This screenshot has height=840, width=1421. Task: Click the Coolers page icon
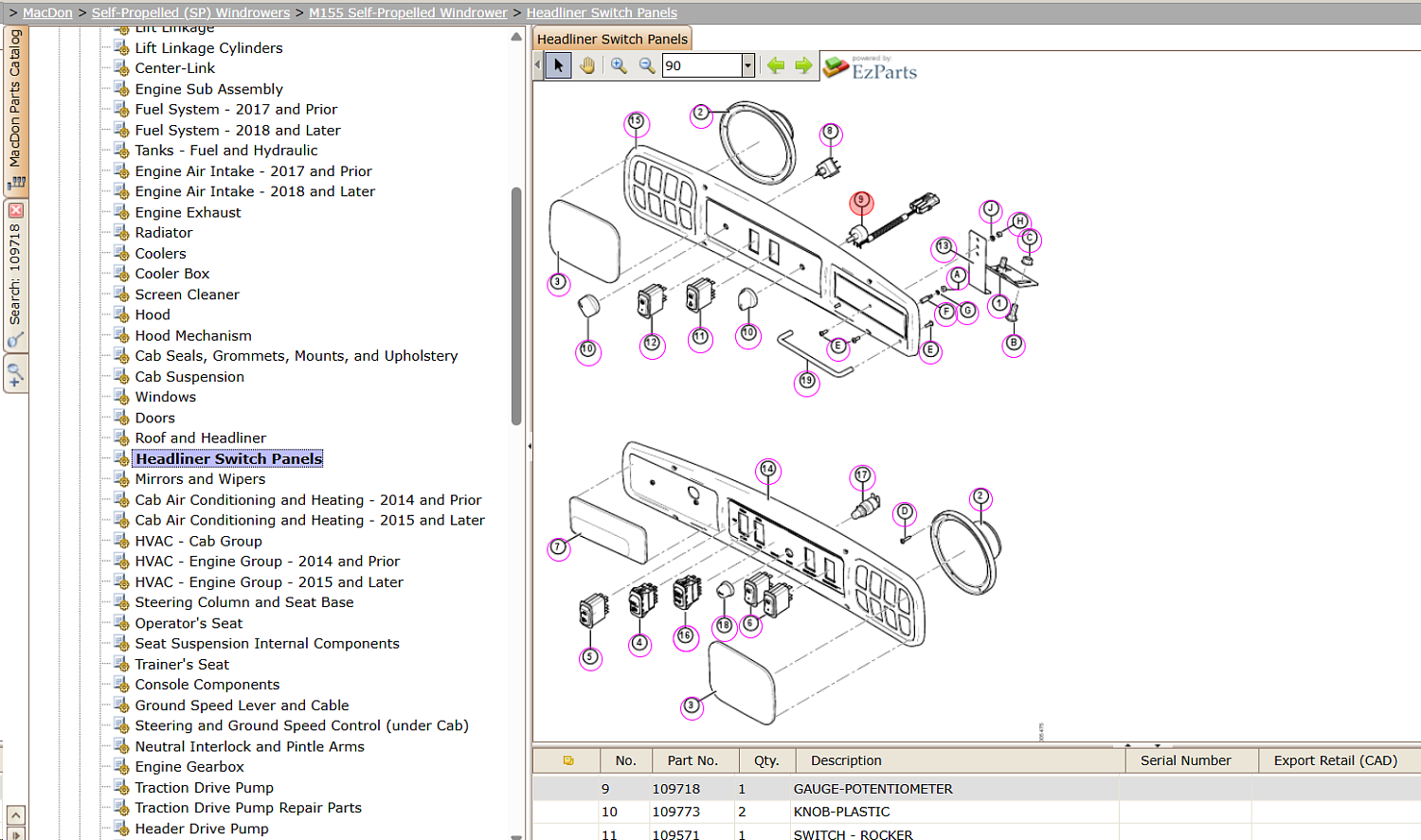[x=121, y=253]
